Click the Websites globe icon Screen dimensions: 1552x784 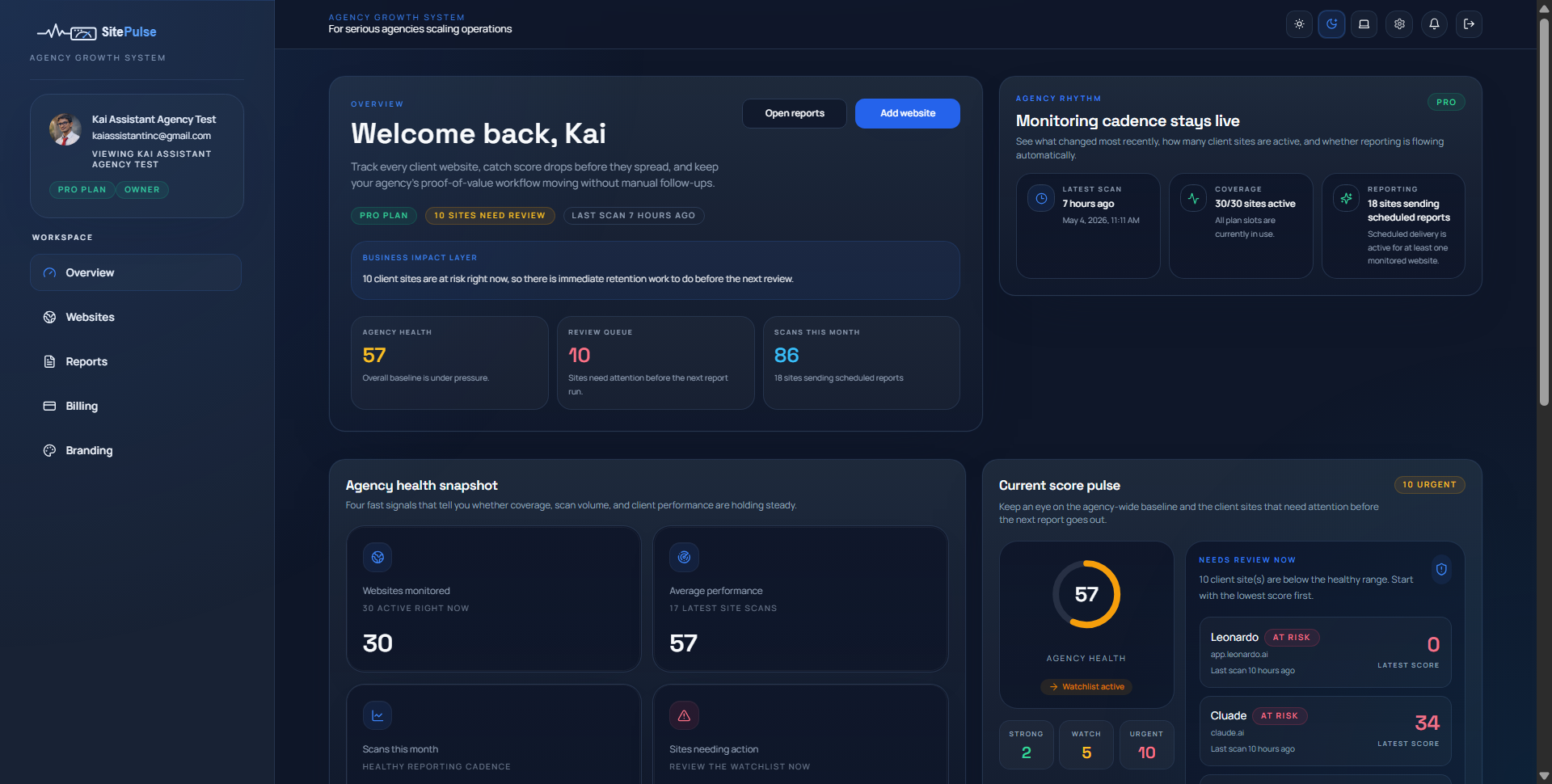coord(49,317)
